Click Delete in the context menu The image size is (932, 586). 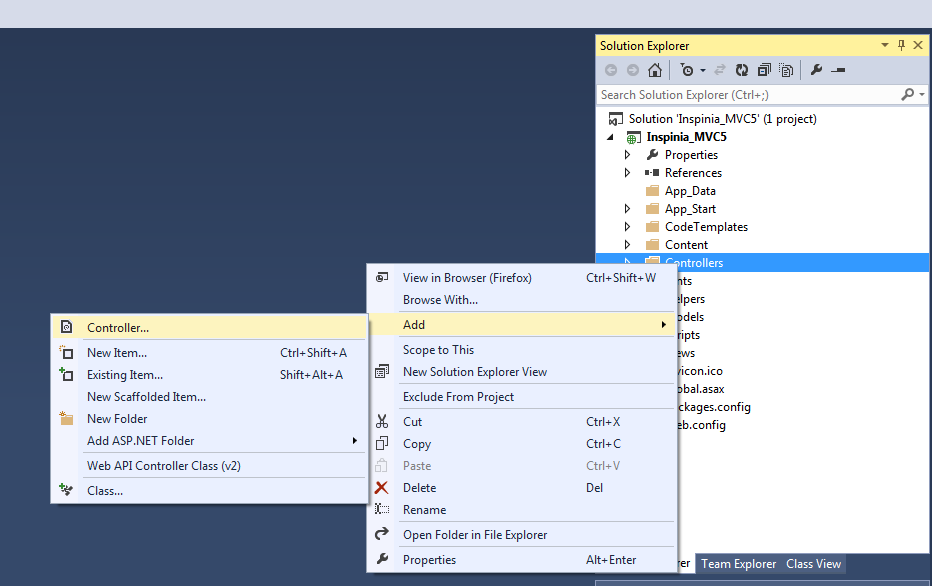[x=419, y=488]
